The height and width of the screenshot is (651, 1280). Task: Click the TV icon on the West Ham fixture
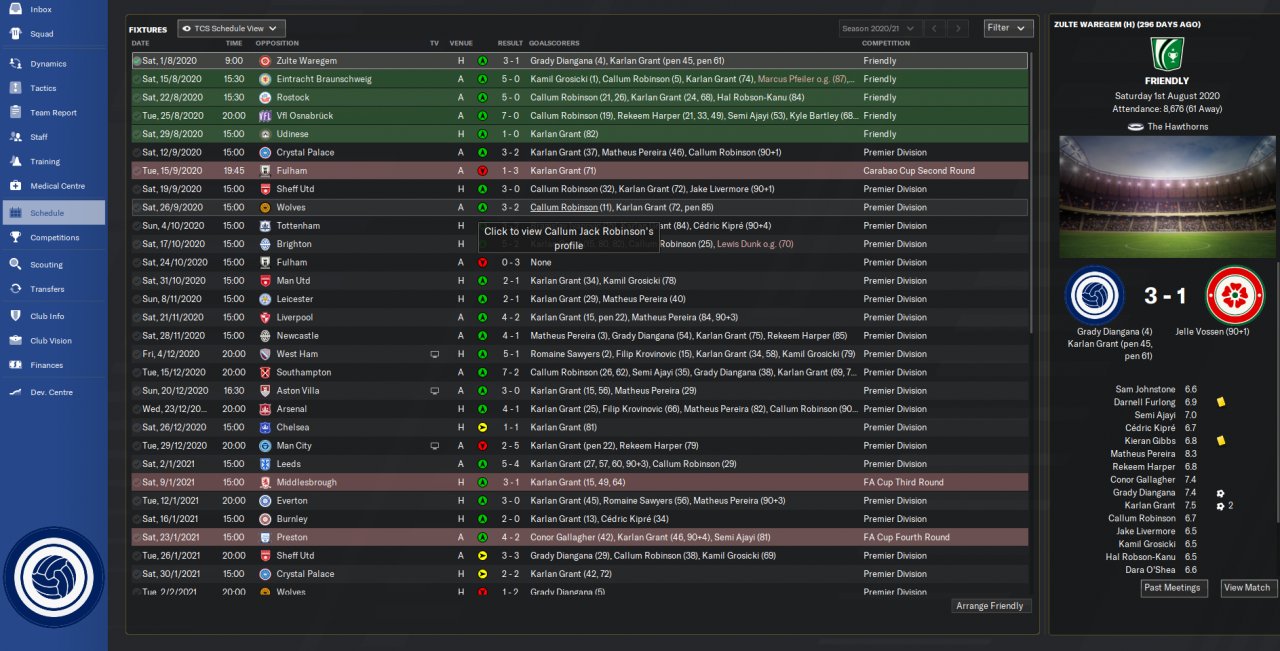point(434,354)
